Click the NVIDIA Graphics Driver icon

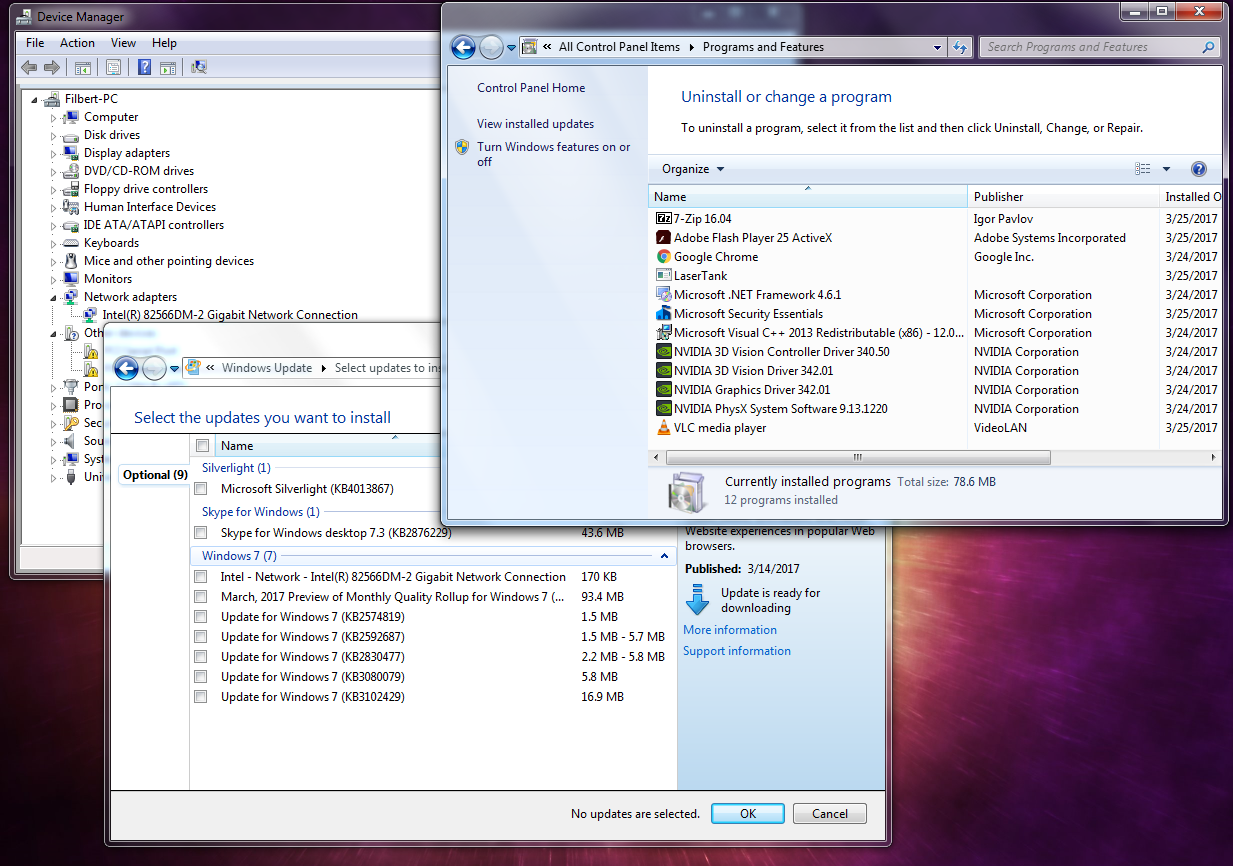point(662,390)
